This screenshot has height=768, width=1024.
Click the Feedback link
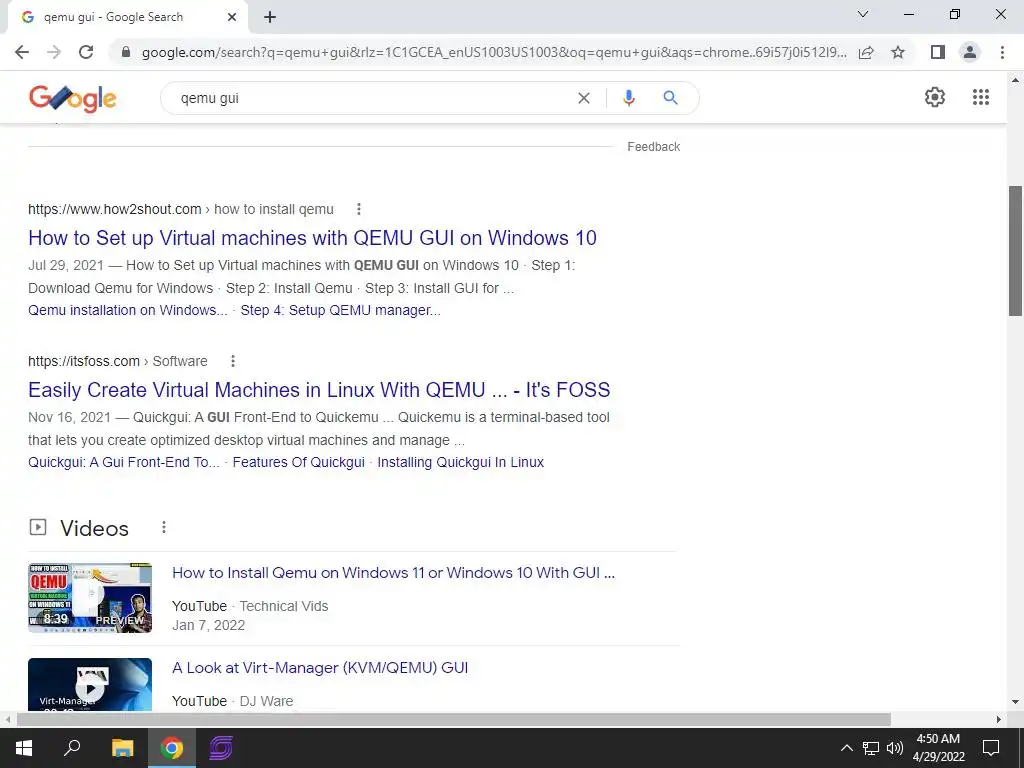click(654, 147)
